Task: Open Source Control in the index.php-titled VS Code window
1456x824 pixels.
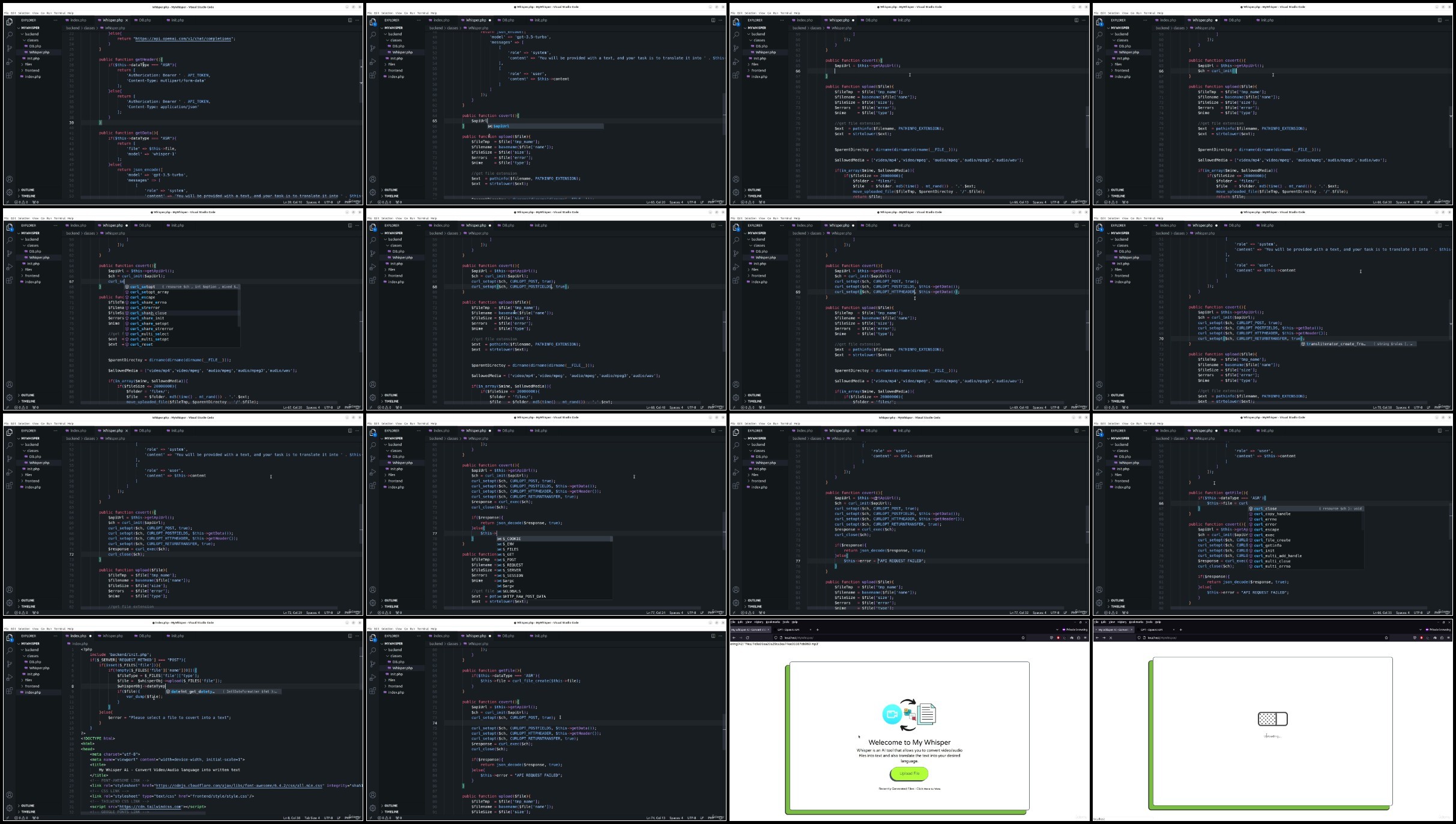Action: point(10,664)
